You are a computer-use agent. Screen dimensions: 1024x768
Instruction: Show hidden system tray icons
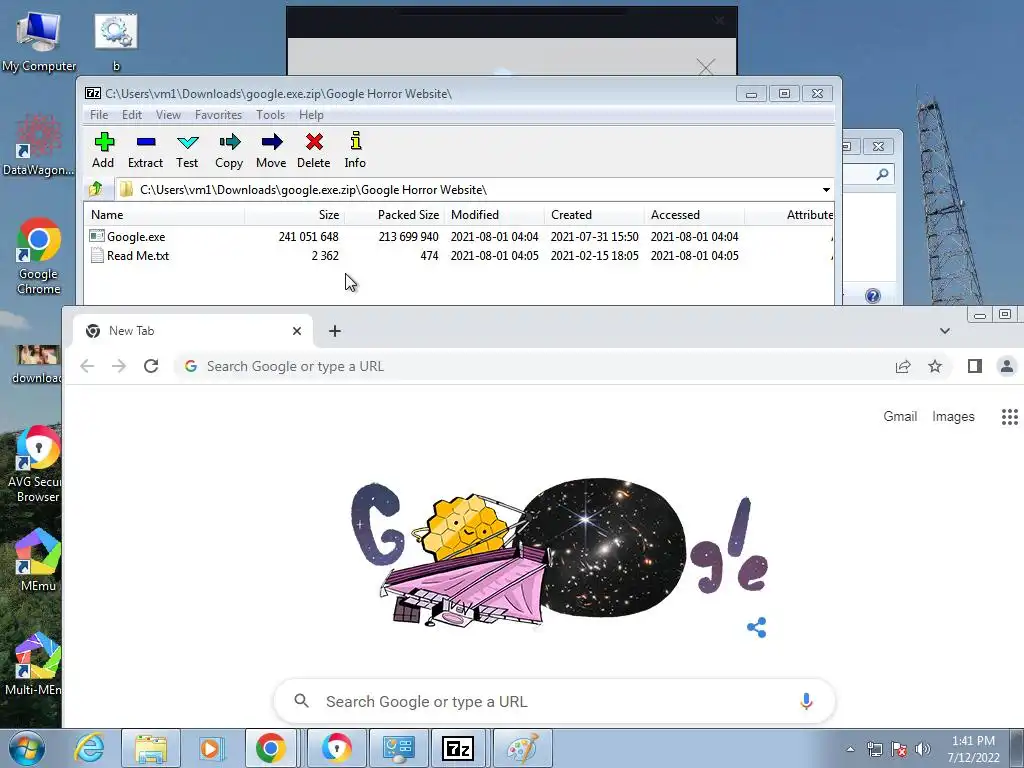850,749
